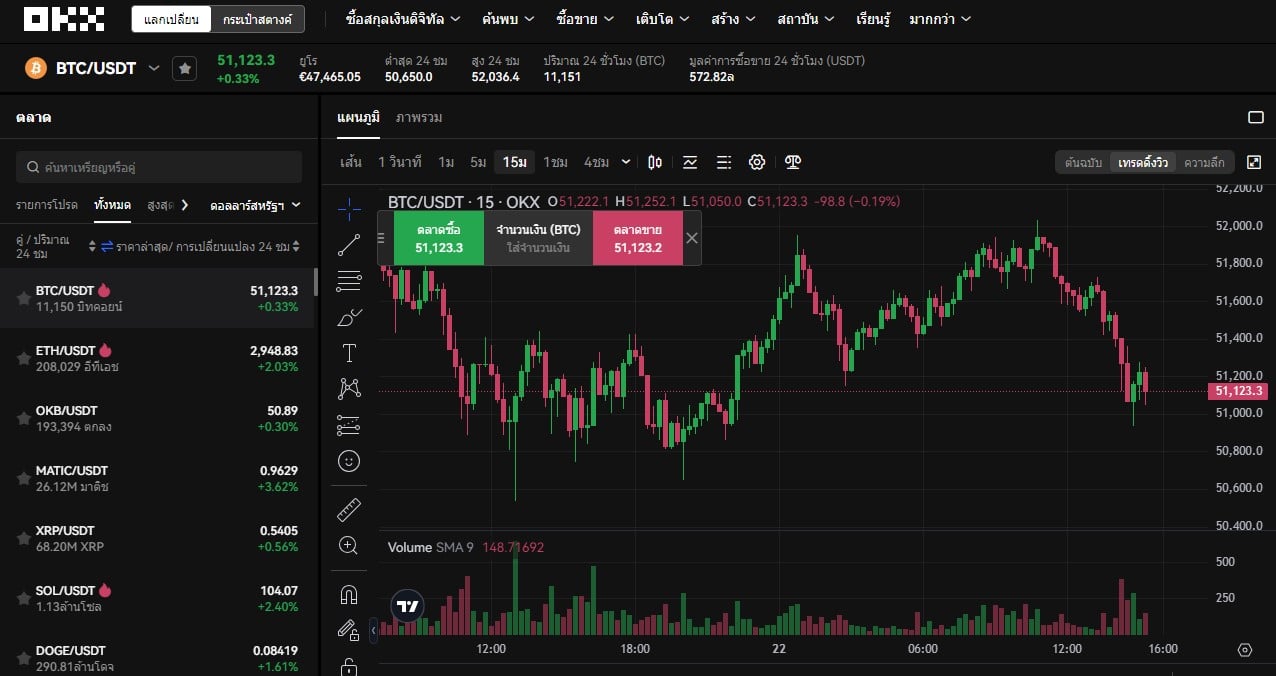The image size is (1276, 676).
Task: Toggle favorite star next to BTC/USDT header
Action: pos(184,68)
